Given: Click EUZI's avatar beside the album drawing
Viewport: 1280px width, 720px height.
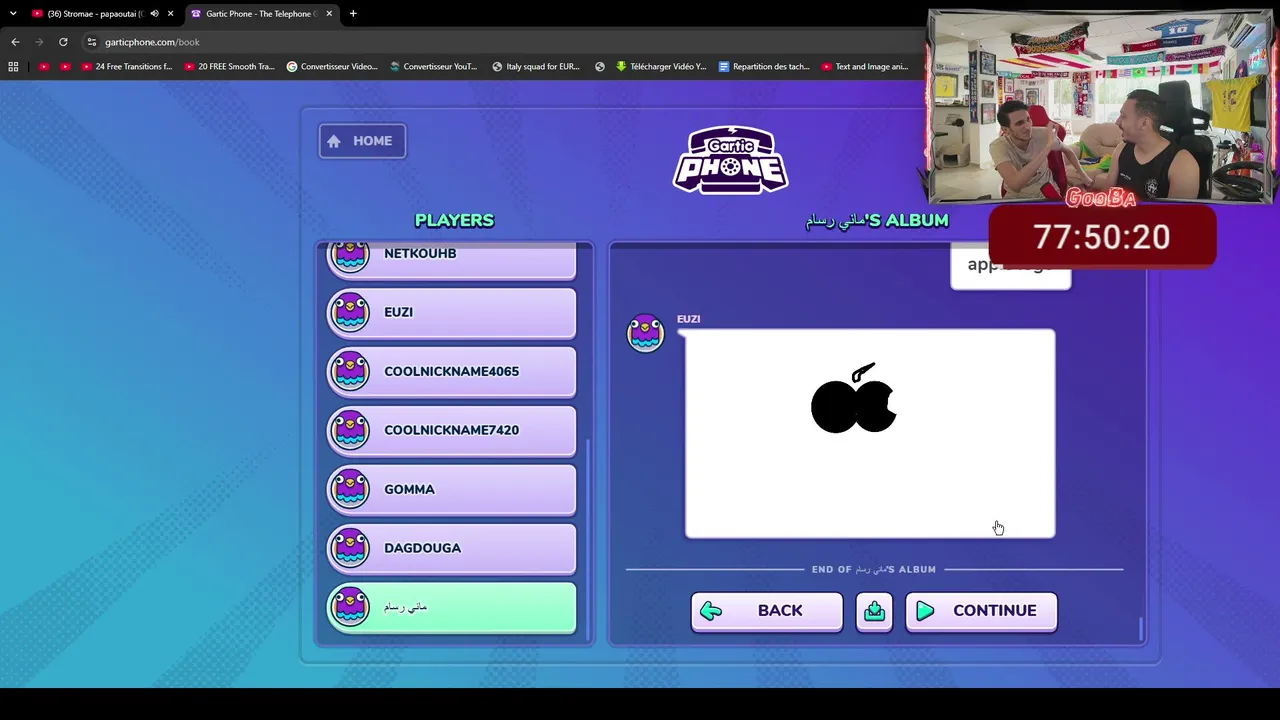Looking at the screenshot, I should pyautogui.click(x=645, y=333).
